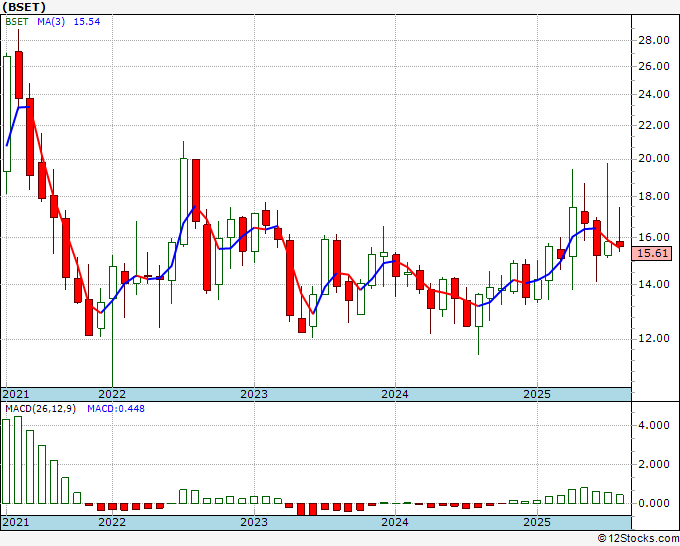The image size is (680, 546).
Task: Open the 12Stocks.com copyright link
Action: [638, 539]
